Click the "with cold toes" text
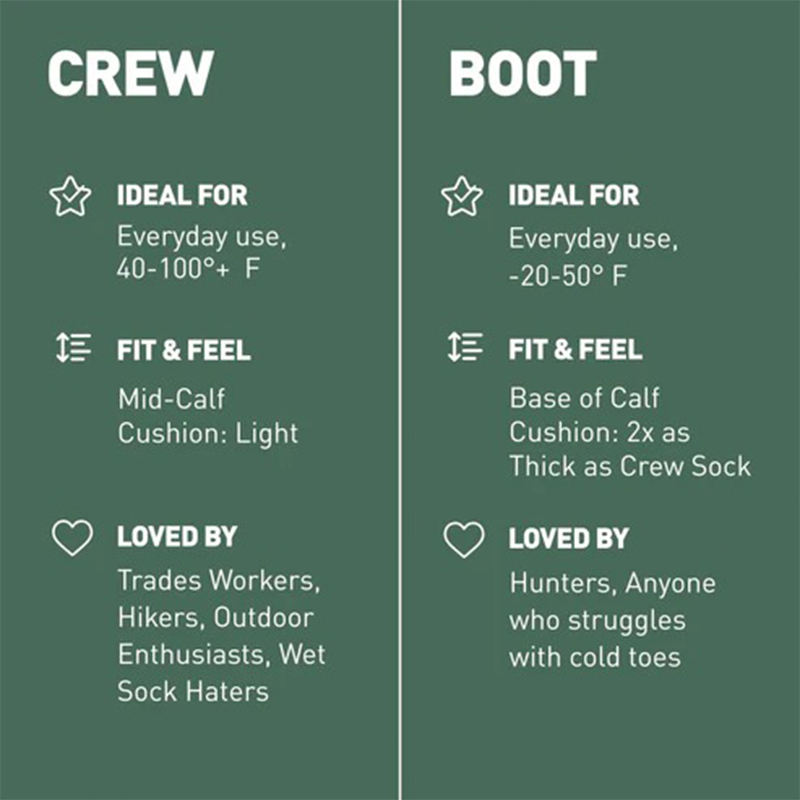 click(594, 657)
